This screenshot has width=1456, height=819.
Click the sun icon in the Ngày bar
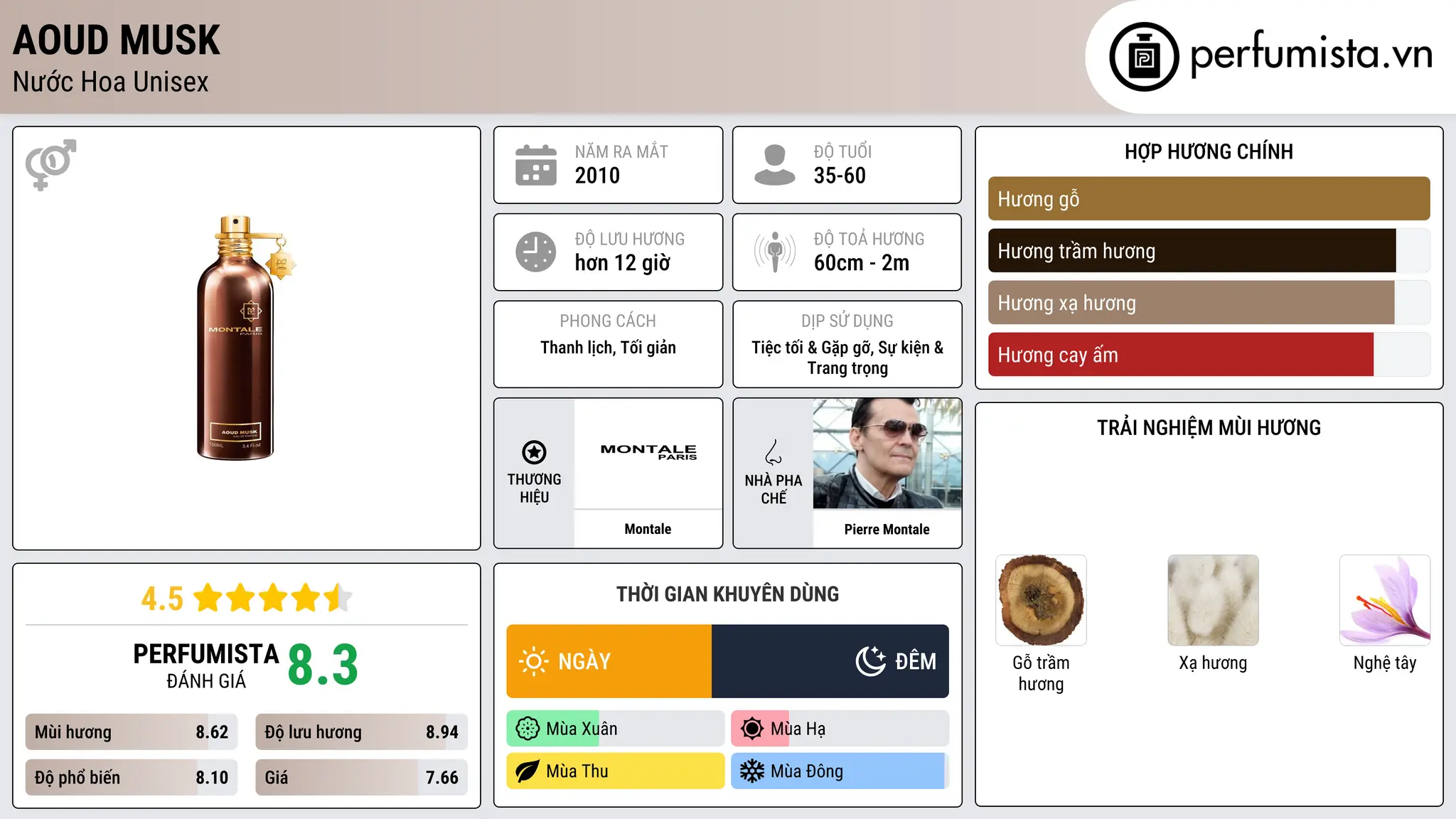(533, 661)
